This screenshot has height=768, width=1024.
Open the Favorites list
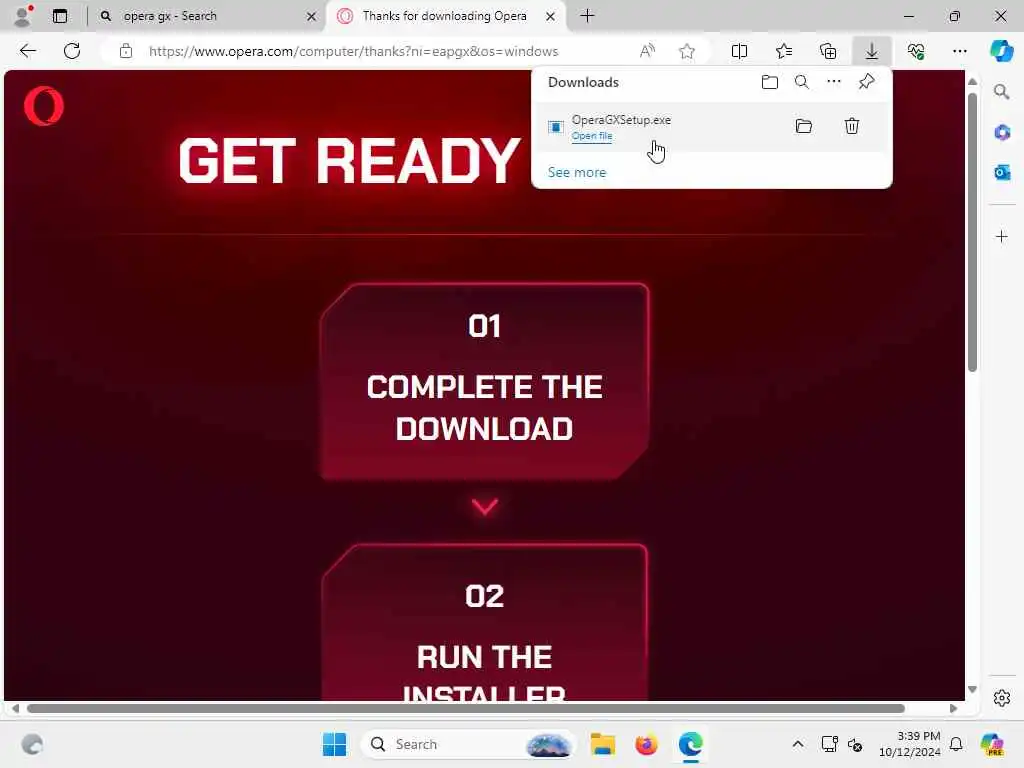(x=784, y=51)
